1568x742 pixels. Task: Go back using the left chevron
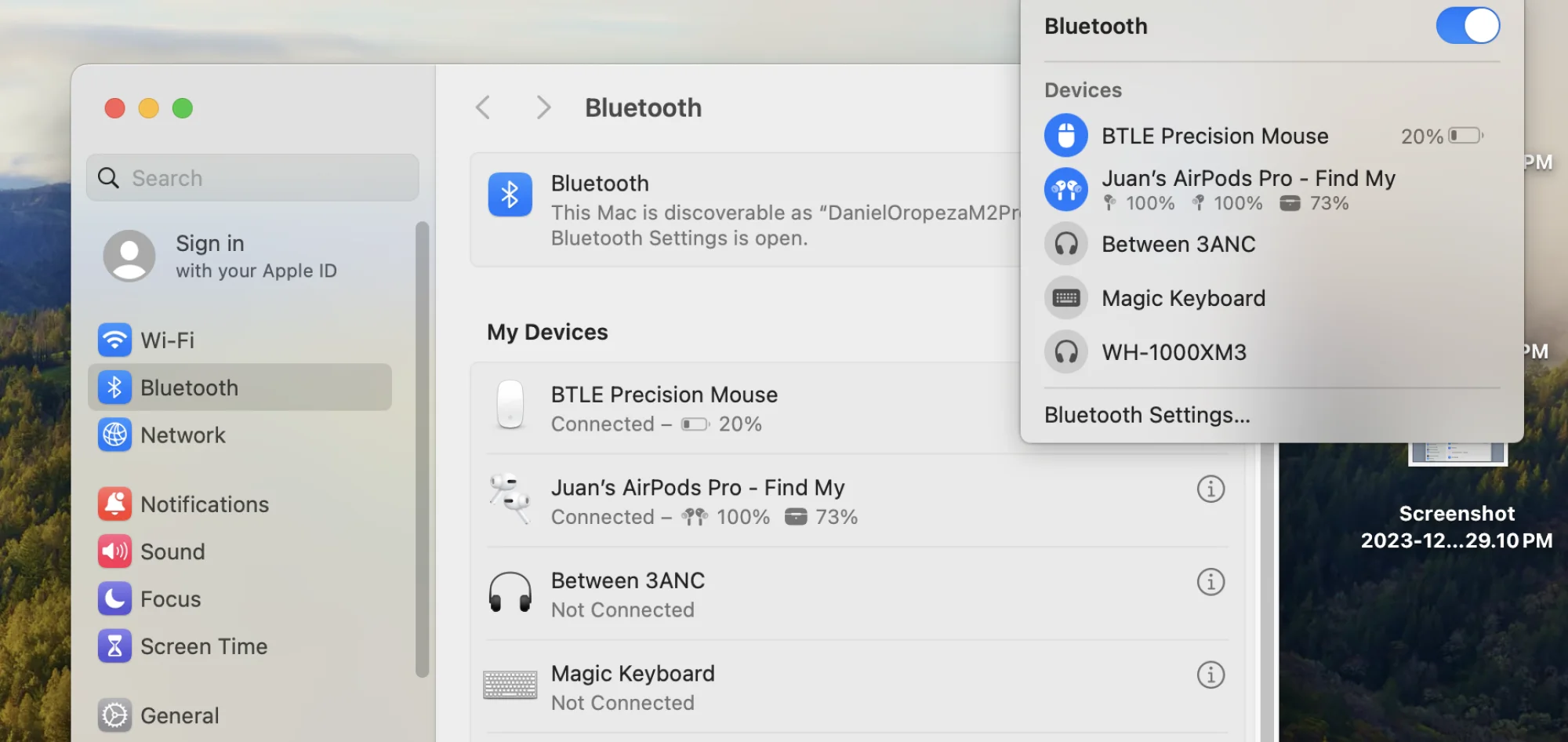[483, 107]
